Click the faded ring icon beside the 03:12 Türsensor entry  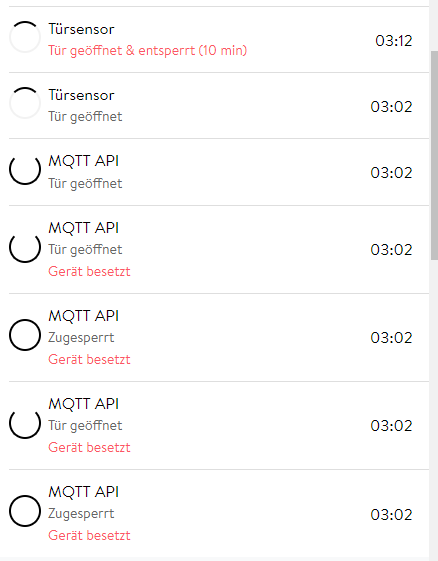[x=25, y=37]
